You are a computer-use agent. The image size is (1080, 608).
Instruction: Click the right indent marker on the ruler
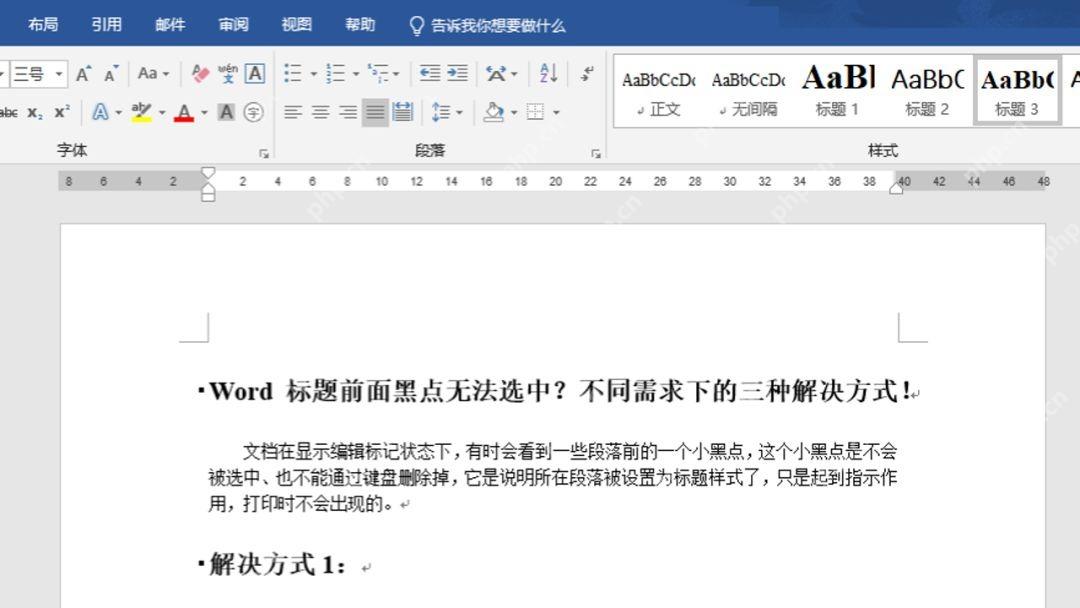(896, 188)
